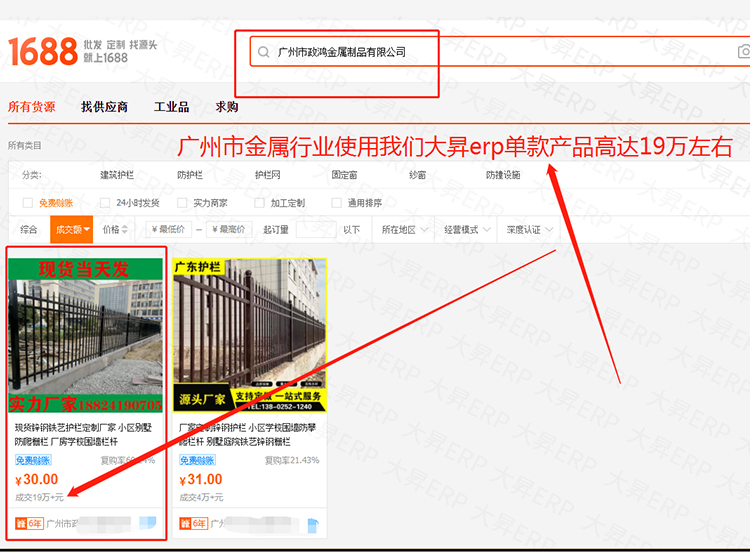Click chat icon on second product card
Viewport: 750px width, 553px height.
(x=313, y=525)
